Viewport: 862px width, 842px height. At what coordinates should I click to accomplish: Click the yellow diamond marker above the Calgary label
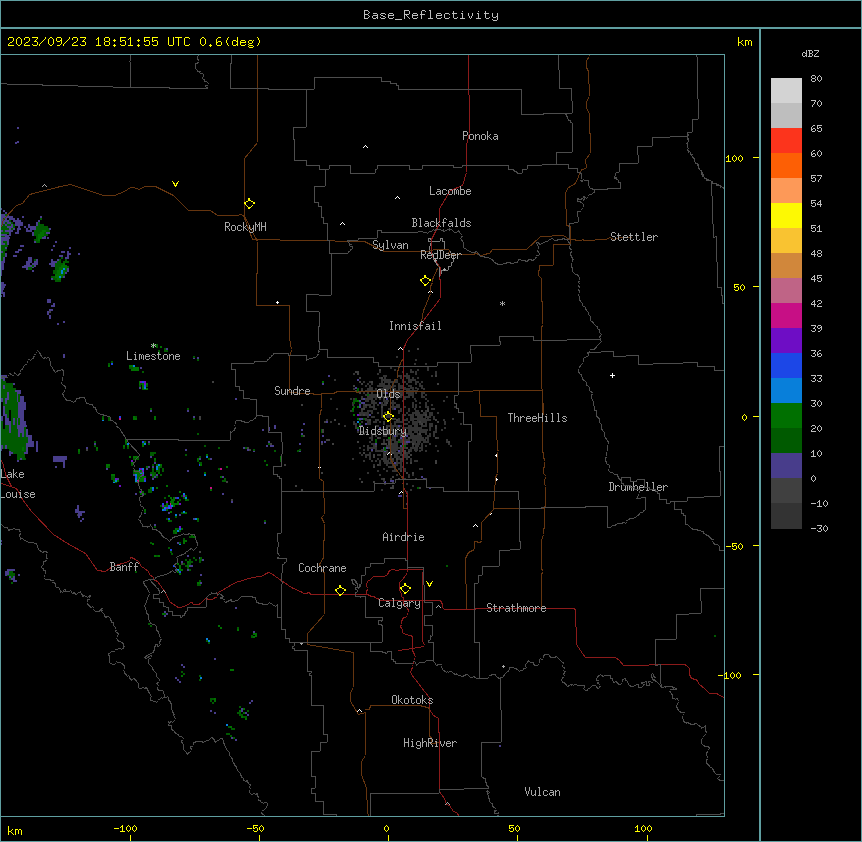click(405, 589)
